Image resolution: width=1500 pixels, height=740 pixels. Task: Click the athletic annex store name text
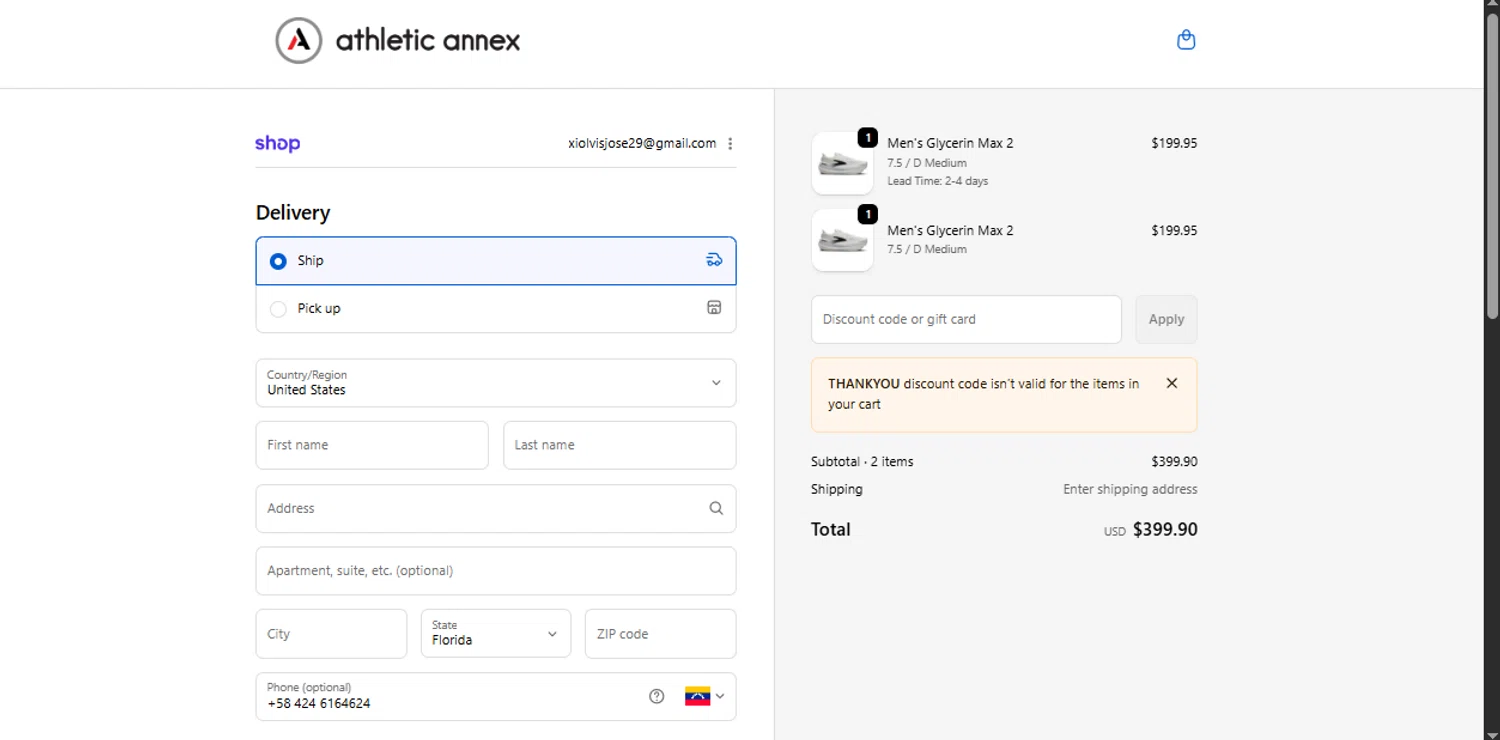[x=428, y=41]
